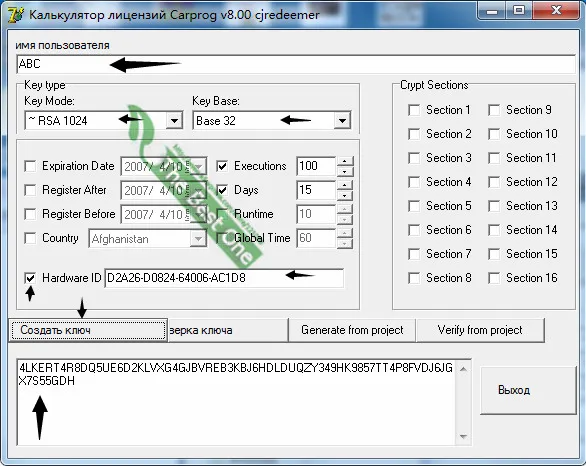586x466 pixels.
Task: Click the Создать ключ button
Action: (x=88, y=330)
